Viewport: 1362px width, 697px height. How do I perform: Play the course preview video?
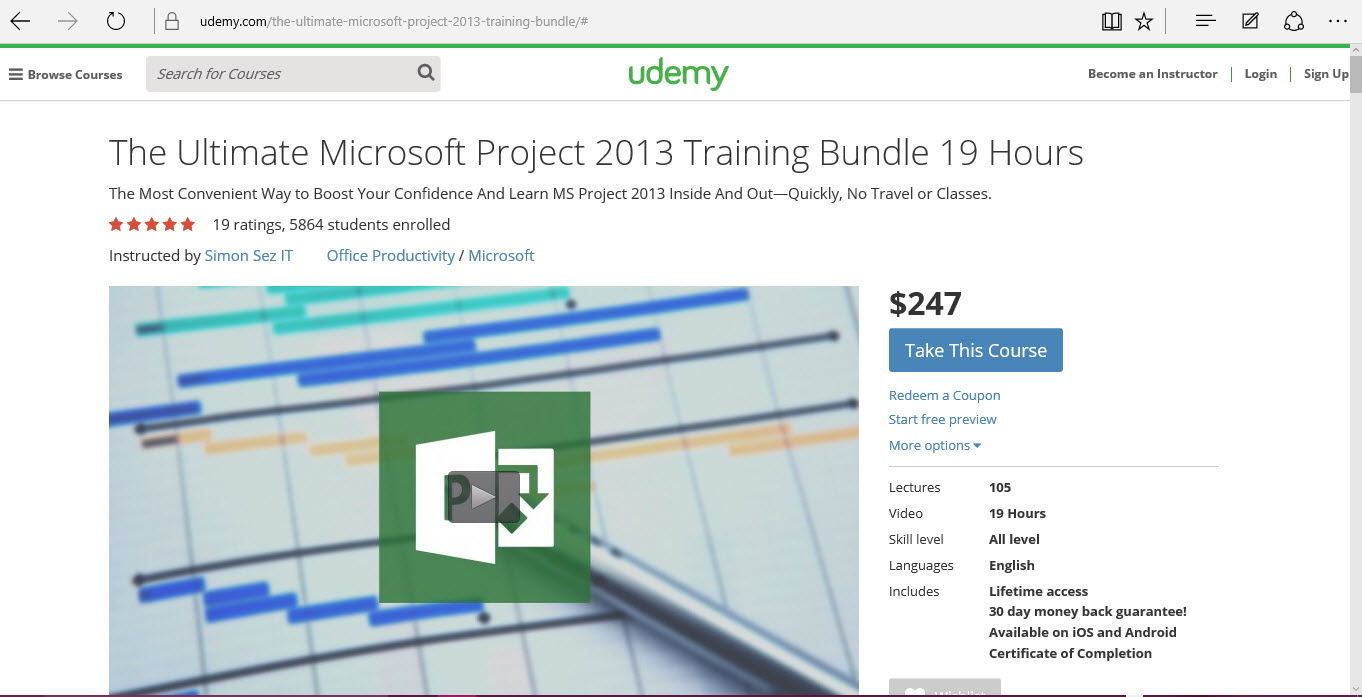tap(484, 497)
